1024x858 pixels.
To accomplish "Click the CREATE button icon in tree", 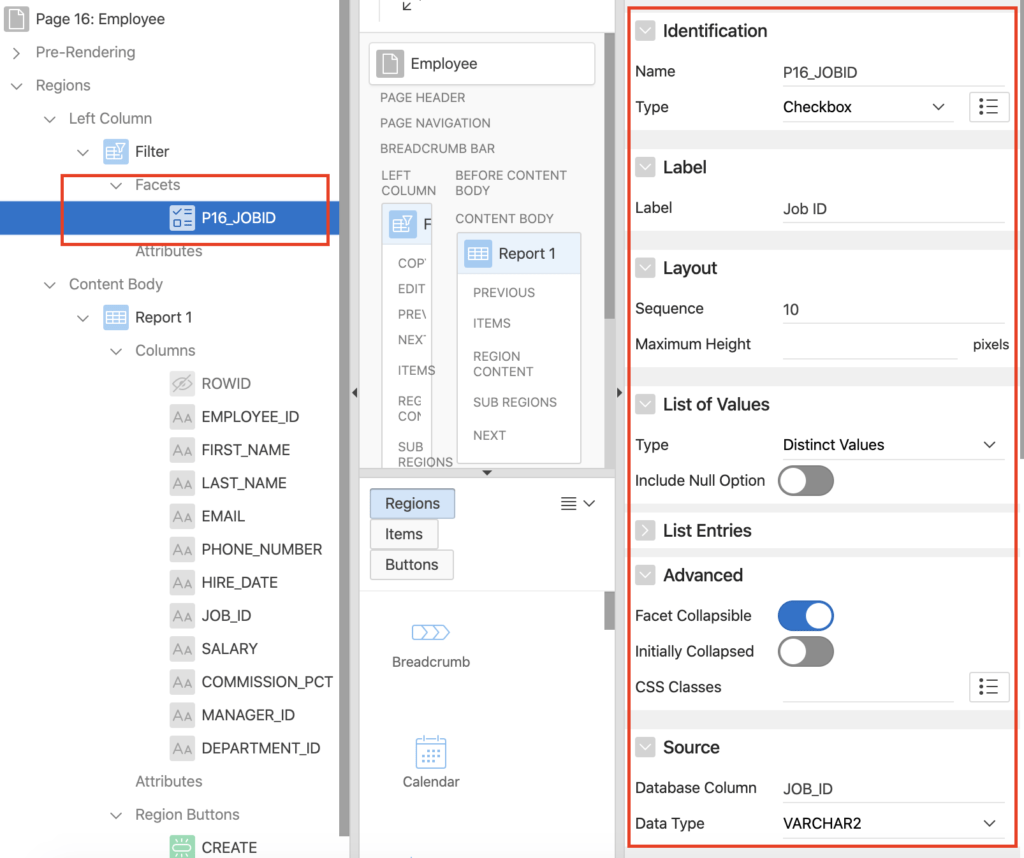I will click(x=182, y=847).
